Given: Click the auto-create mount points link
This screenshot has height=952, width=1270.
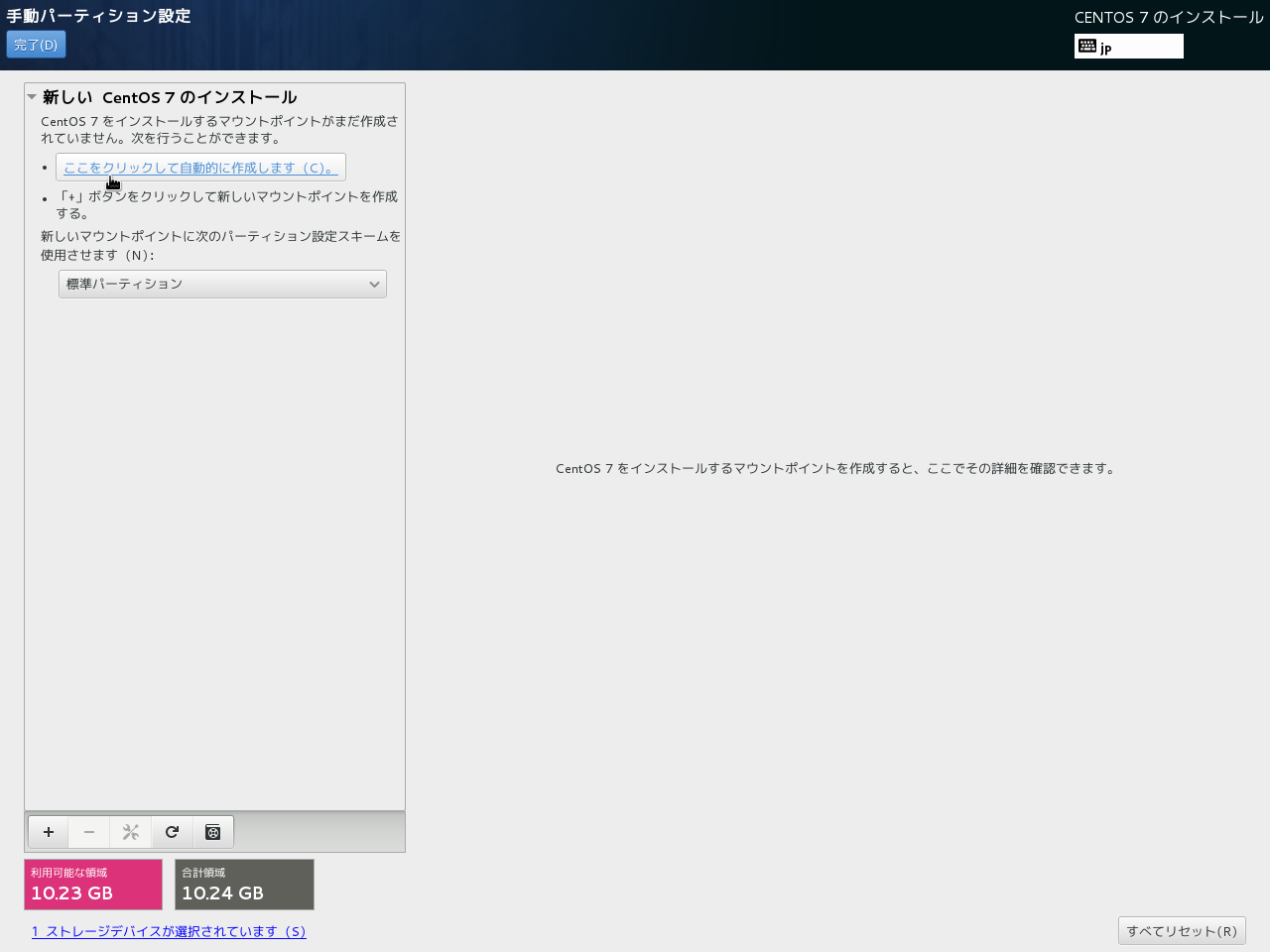Looking at the screenshot, I should 200,168.
